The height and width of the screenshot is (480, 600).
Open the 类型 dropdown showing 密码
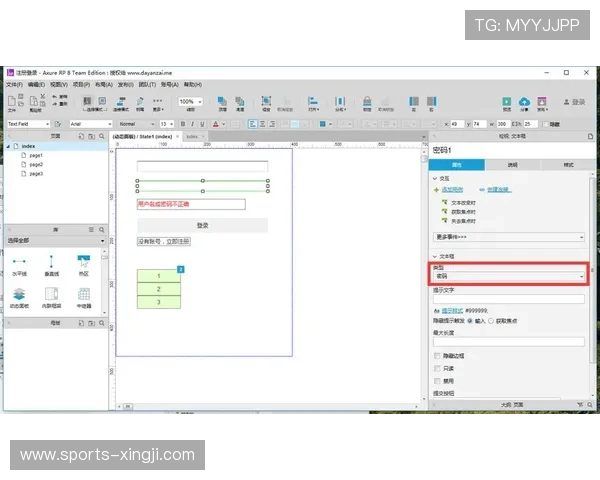tap(509, 276)
